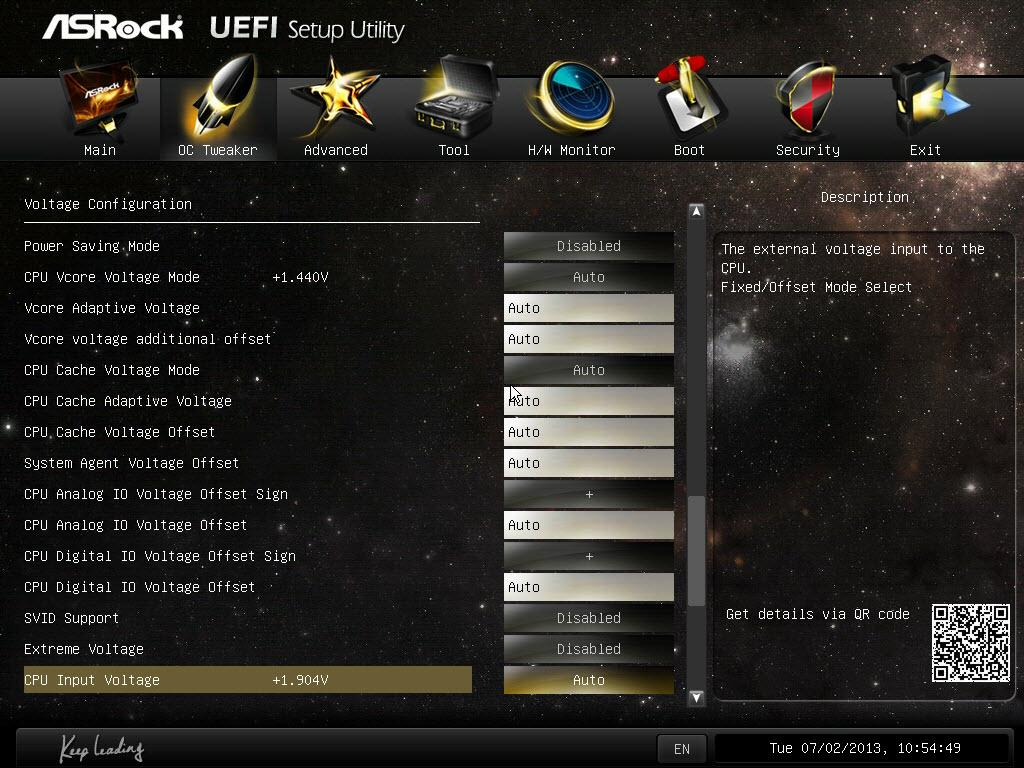Switch to the OC Tweaker tab label
This screenshot has height=768, width=1024.
[218, 150]
